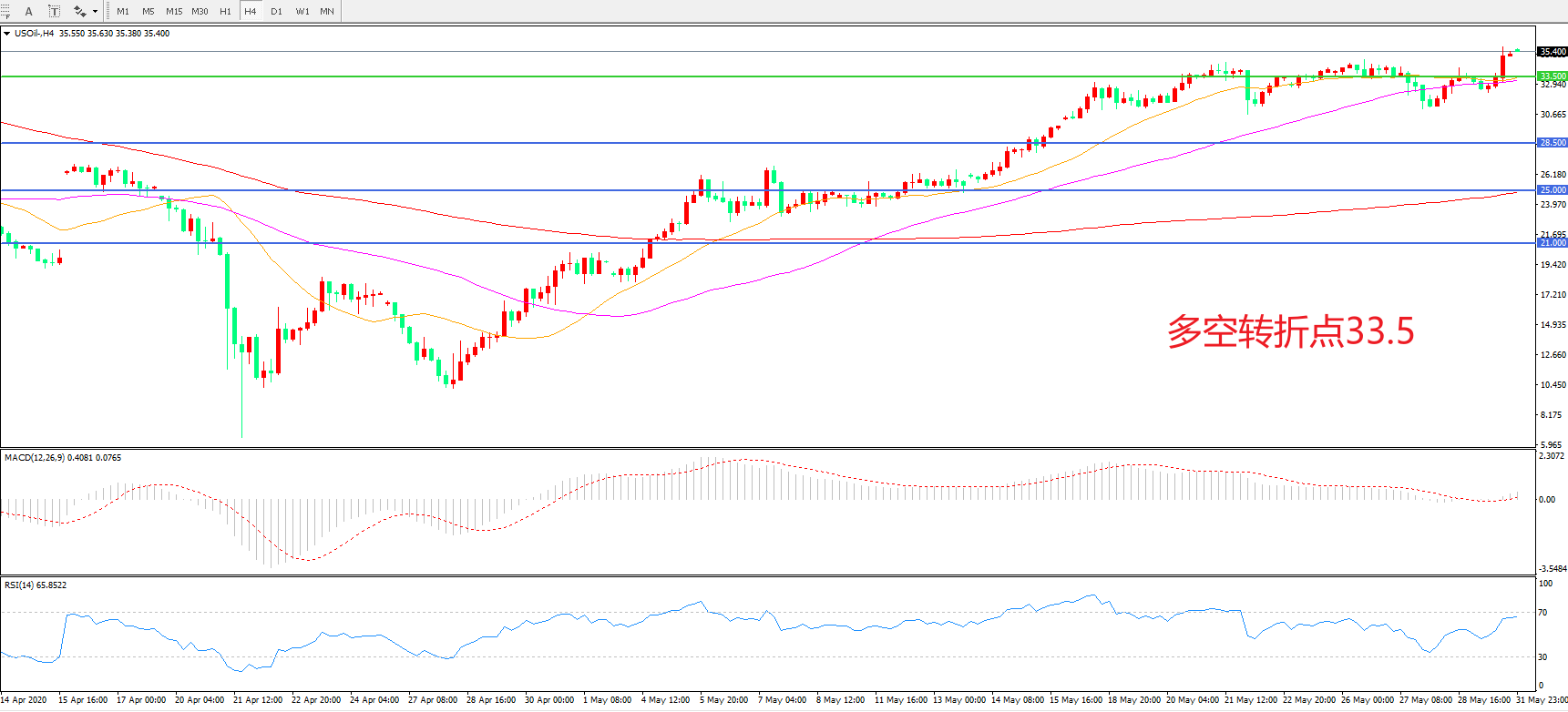Expand the USOil chart title triangle
This screenshot has height=712, width=1568.
click(7, 34)
